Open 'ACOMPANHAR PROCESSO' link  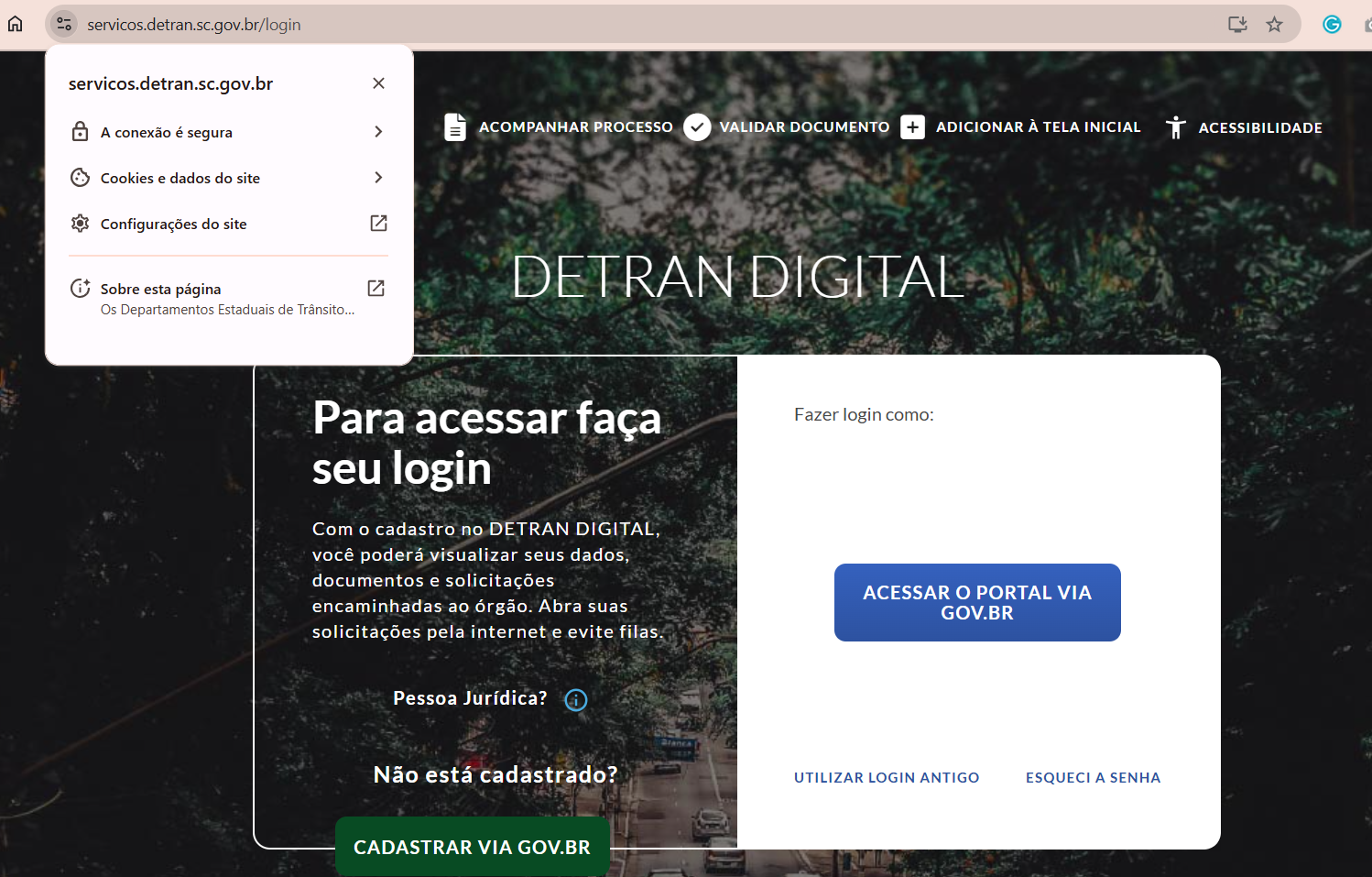pyautogui.click(x=576, y=127)
